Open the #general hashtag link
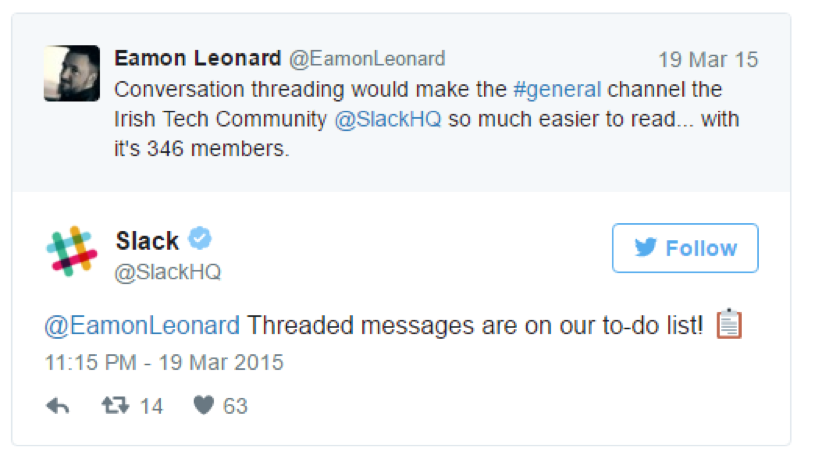Image resolution: width=815 pixels, height=462 pixels. (557, 89)
